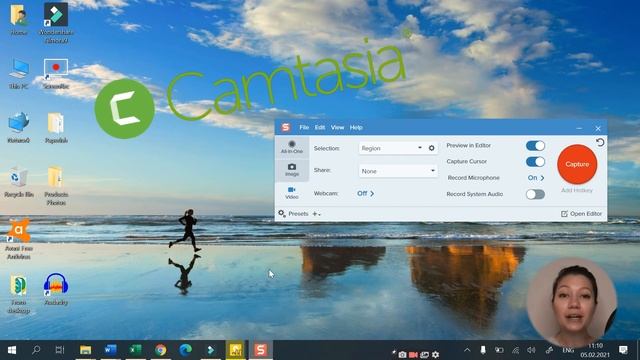This screenshot has width=640, height=360.
Task: Open the add preset plus dropdown
Action: coord(316,214)
